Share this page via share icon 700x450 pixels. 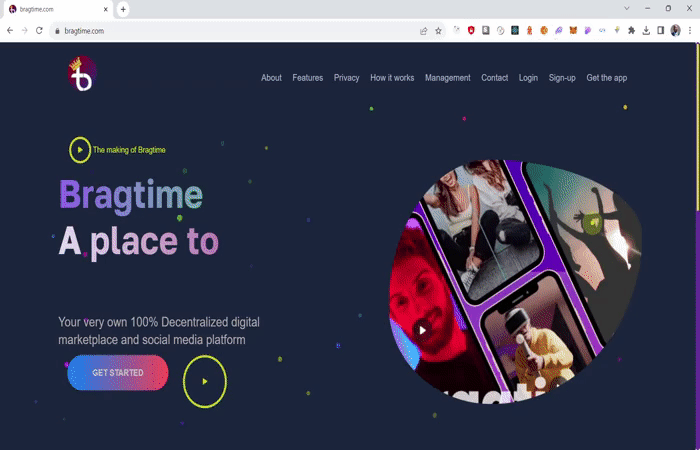tap(424, 31)
